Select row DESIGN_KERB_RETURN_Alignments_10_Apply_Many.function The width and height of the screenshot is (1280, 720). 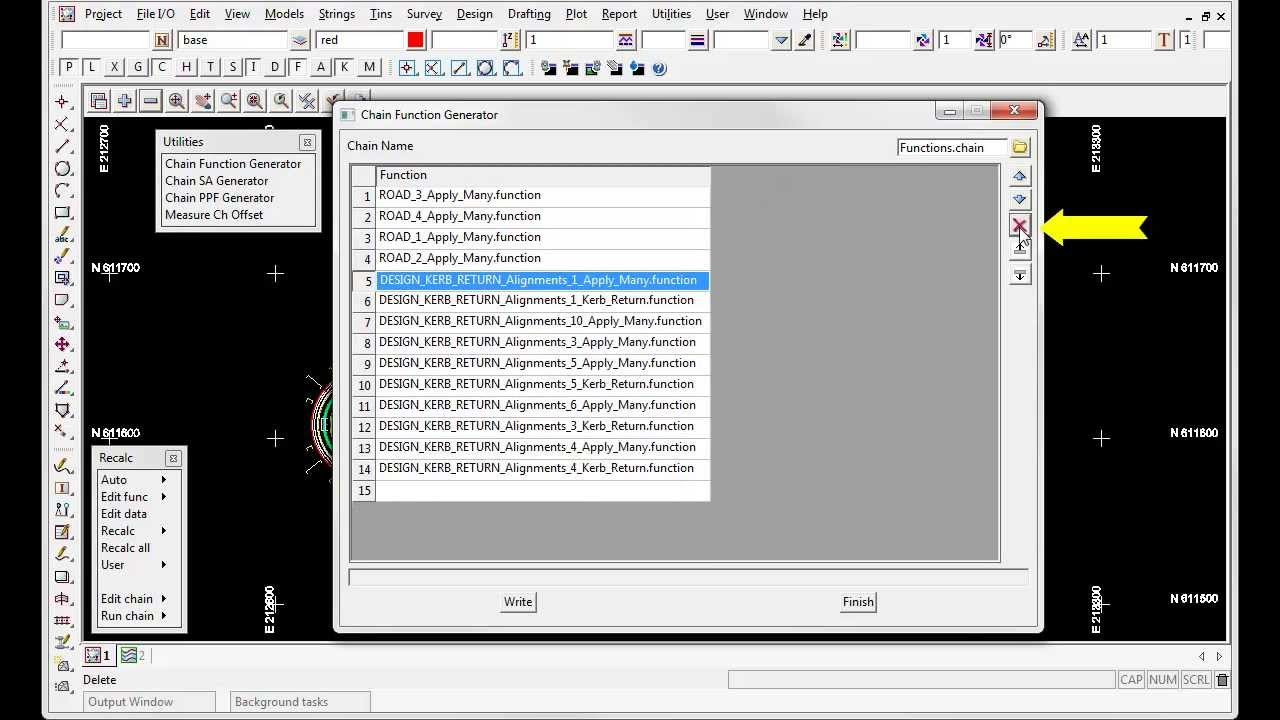[543, 322]
